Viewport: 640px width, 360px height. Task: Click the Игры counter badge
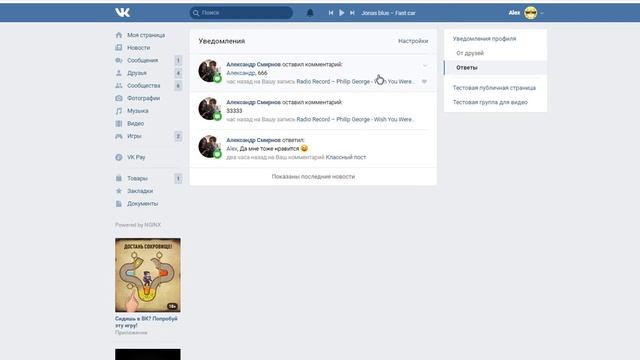tap(178, 136)
